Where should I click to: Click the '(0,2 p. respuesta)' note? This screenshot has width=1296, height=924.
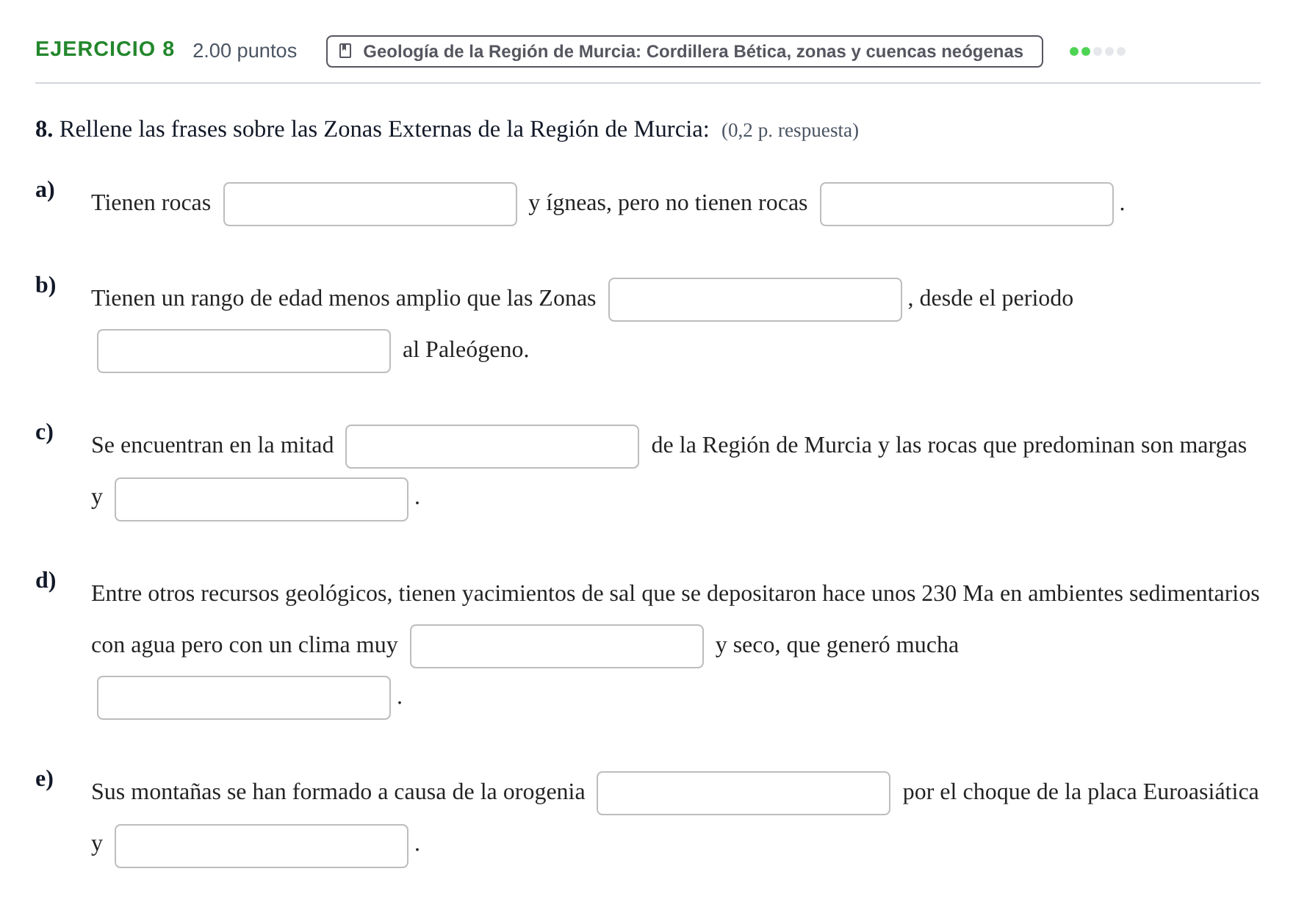tap(790, 131)
